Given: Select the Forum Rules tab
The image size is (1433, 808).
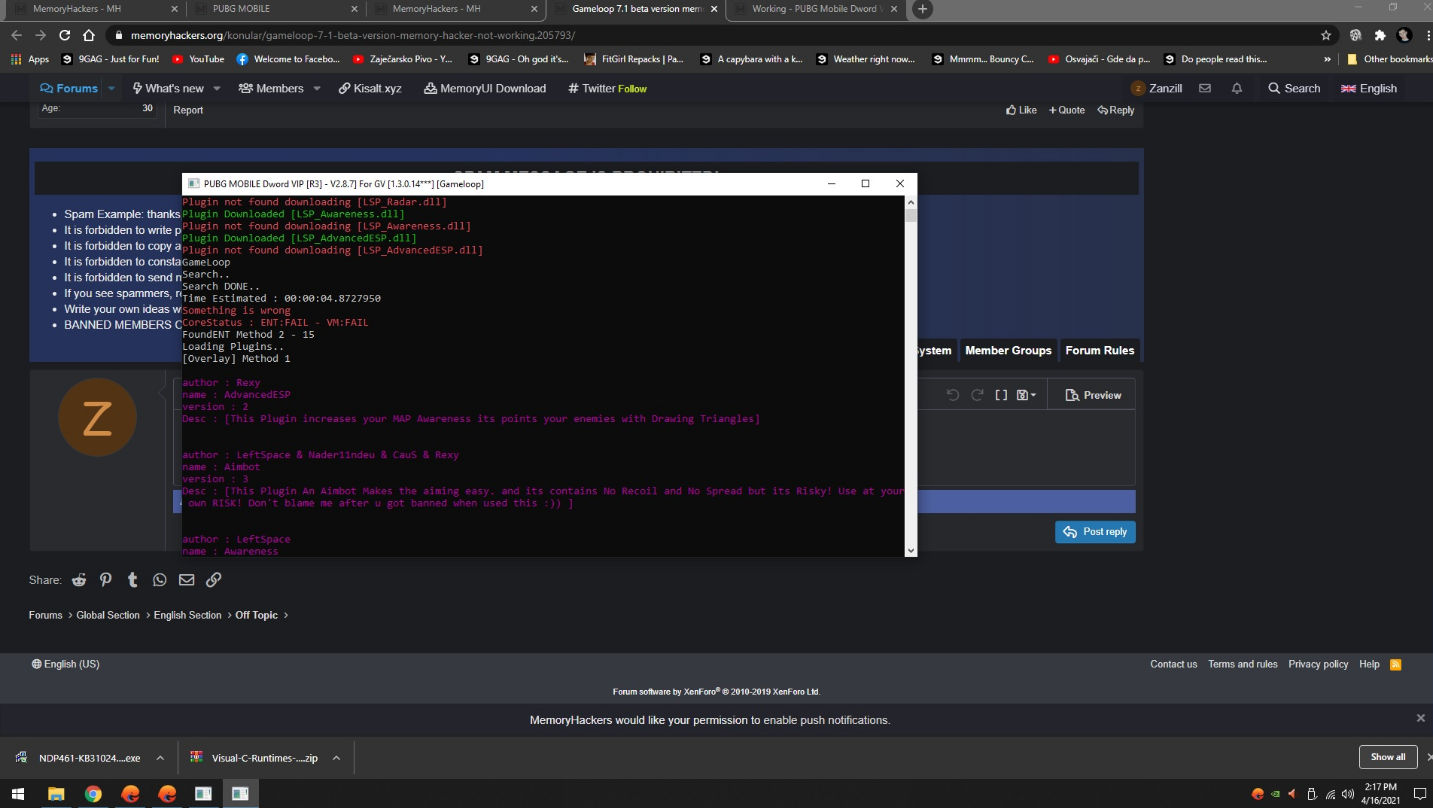Looking at the screenshot, I should click(x=1100, y=350).
